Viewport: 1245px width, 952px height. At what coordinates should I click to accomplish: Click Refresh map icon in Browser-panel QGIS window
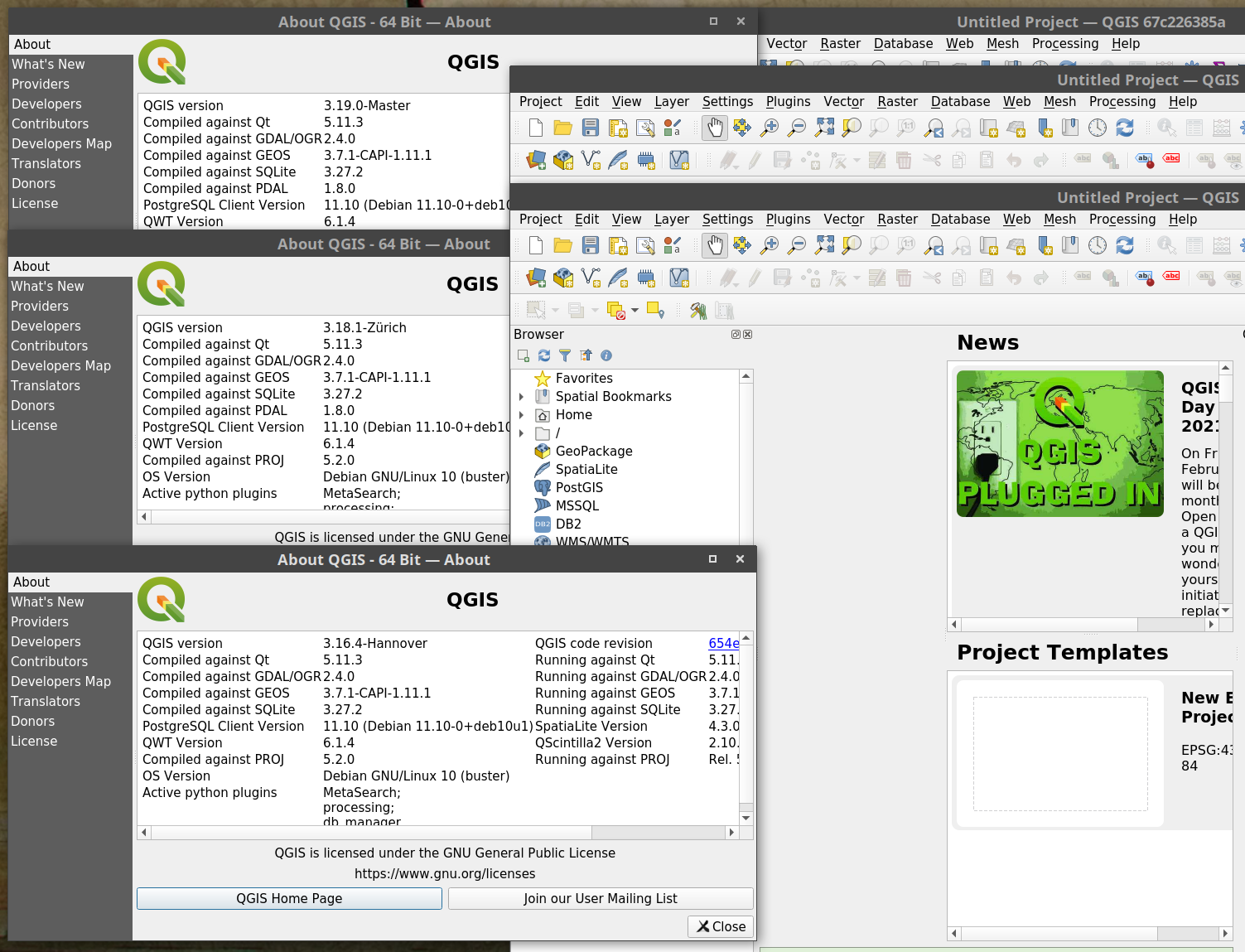point(1125,245)
